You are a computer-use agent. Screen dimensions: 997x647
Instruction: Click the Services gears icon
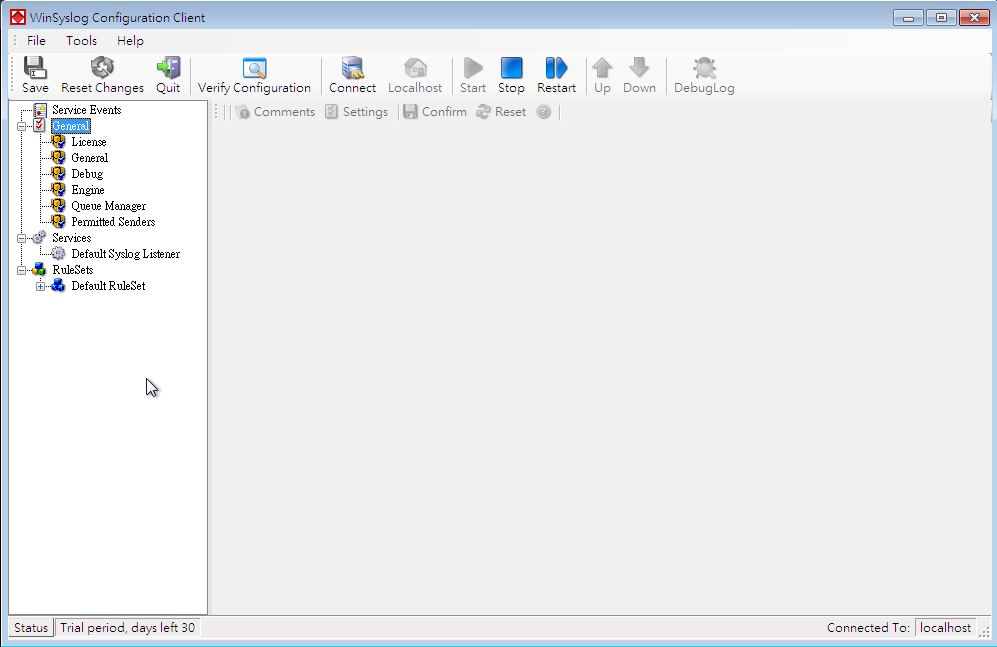tap(39, 237)
